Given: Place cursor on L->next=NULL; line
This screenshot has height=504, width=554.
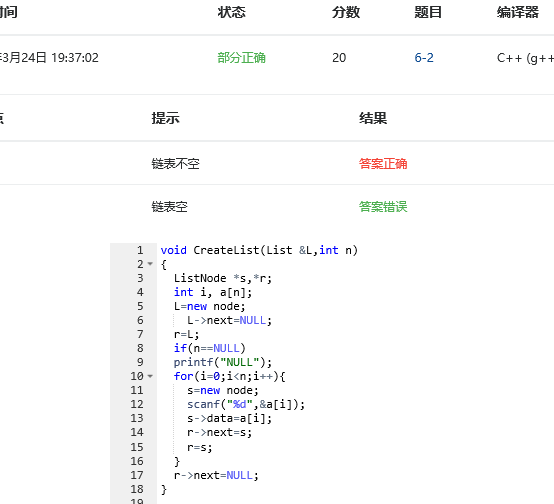Looking at the screenshot, I should 230,320.
